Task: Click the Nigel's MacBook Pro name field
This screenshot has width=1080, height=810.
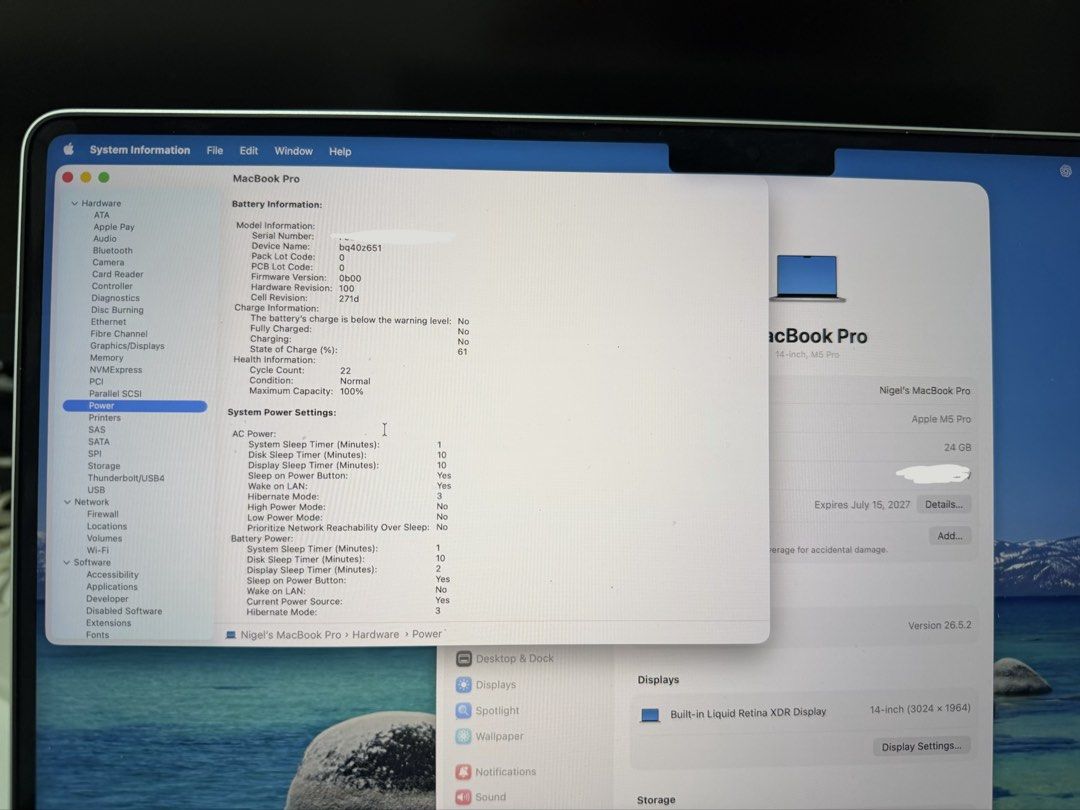Action: [x=924, y=391]
